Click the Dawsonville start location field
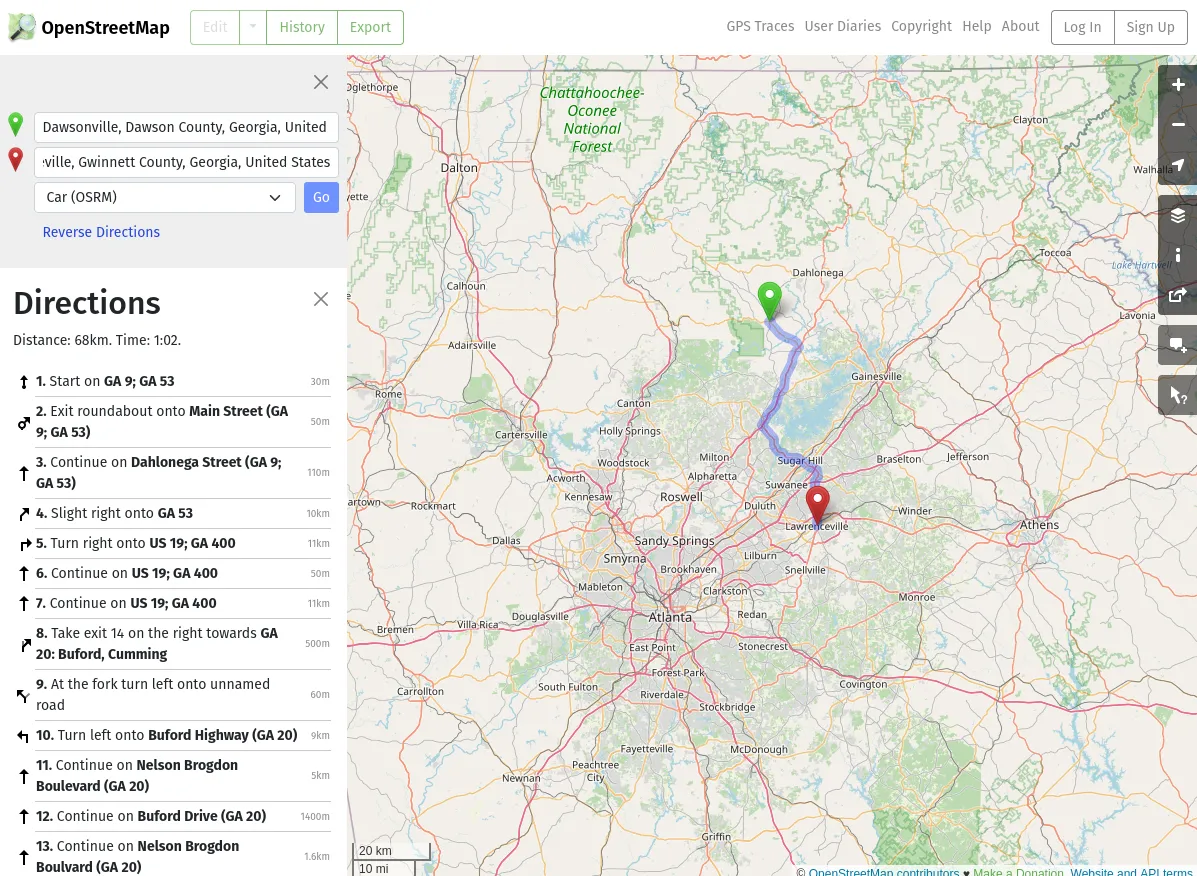 [186, 127]
